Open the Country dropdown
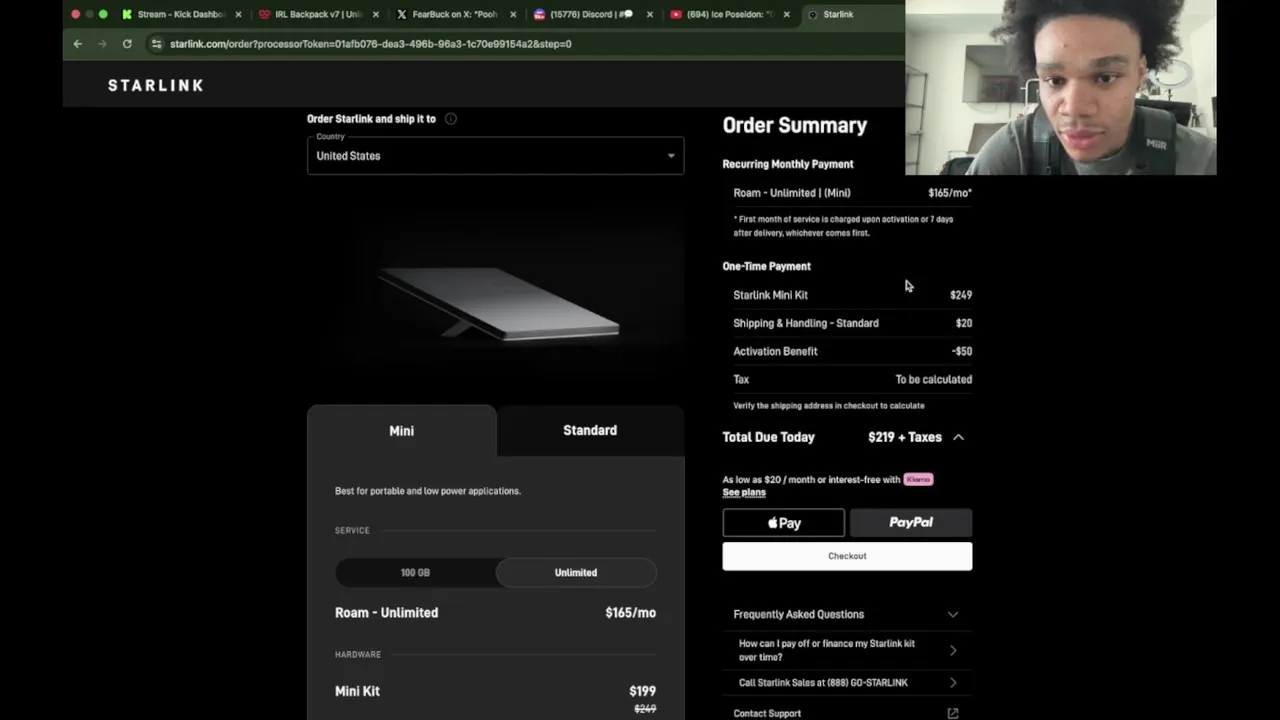Viewport: 1280px width, 720px height. pyautogui.click(x=495, y=156)
